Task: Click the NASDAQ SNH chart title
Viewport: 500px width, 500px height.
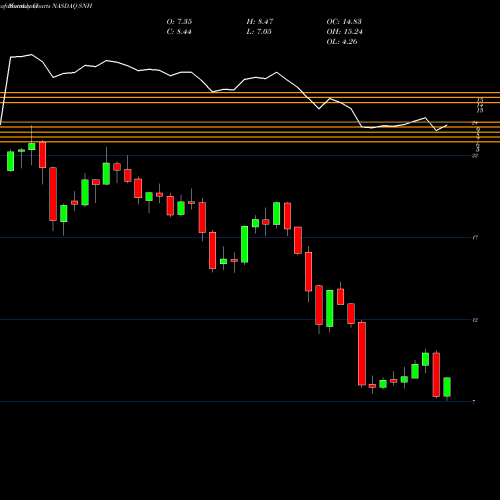Action: point(46,6)
